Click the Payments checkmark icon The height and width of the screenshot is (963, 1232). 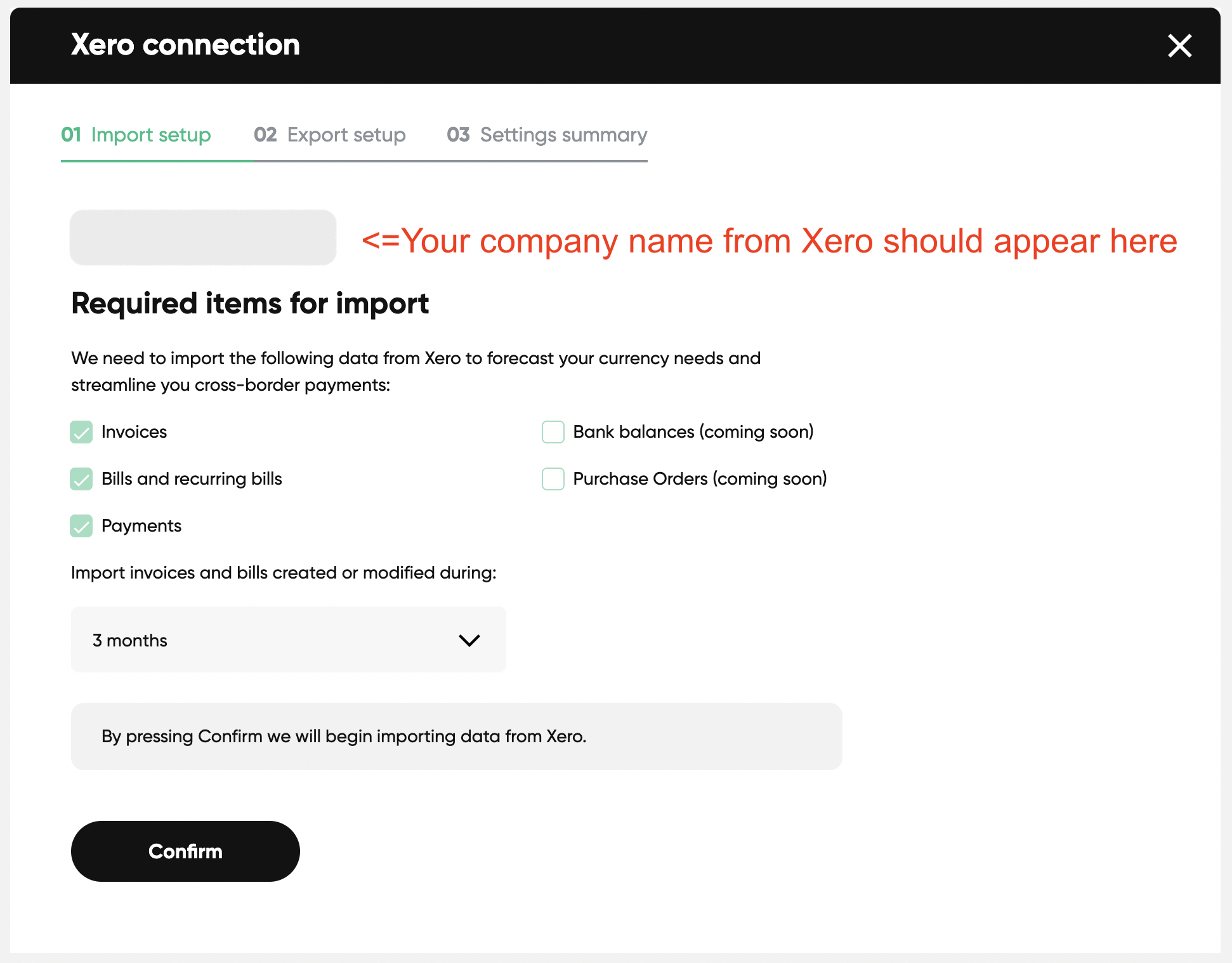click(81, 526)
